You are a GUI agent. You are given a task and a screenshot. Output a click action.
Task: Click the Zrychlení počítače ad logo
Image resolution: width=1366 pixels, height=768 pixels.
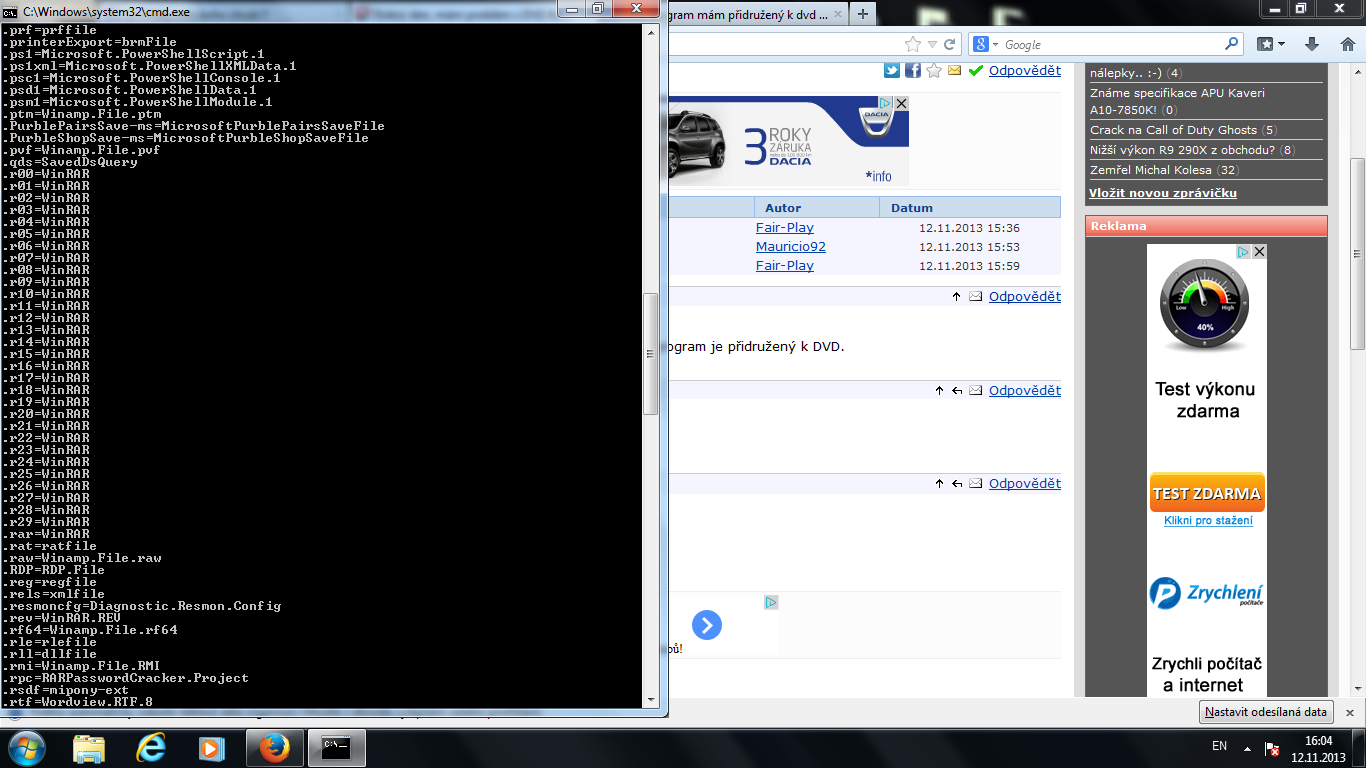tap(1206, 594)
